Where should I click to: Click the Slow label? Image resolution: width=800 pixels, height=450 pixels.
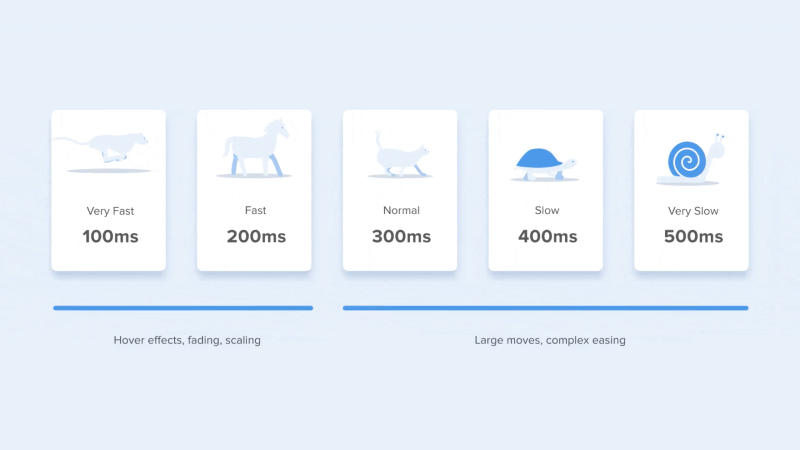tap(547, 210)
